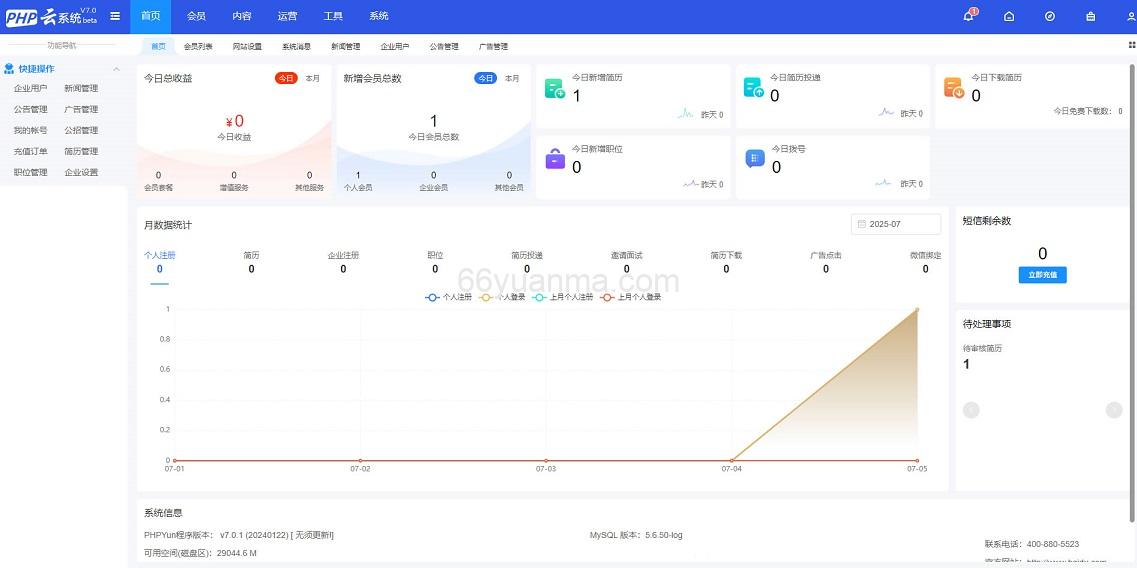Switch to 会员列表 tab
The image size is (1137, 568).
point(198,46)
